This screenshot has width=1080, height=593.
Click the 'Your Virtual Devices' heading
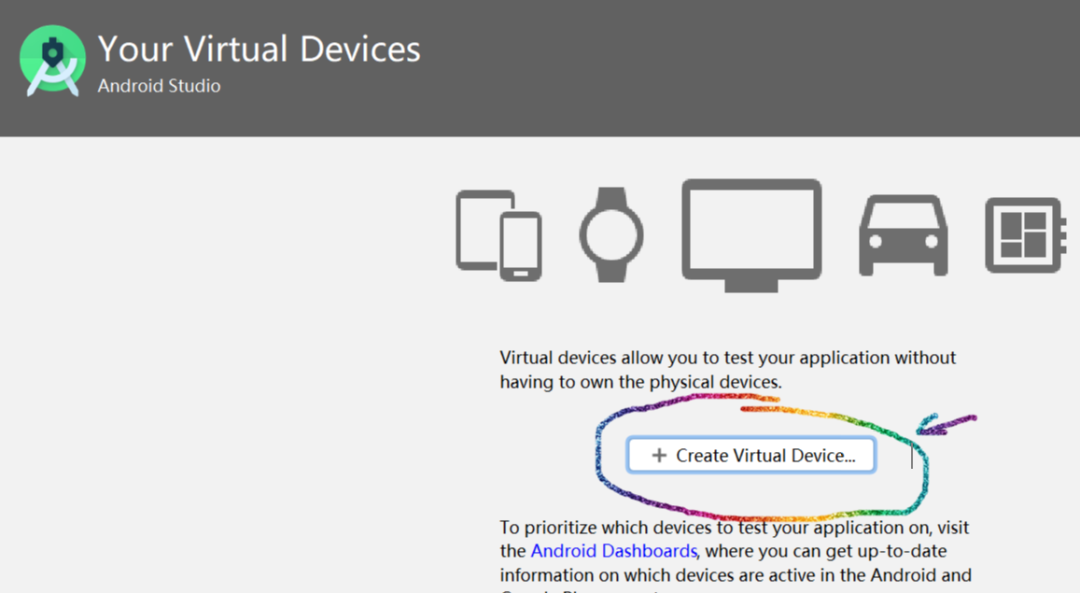pos(259,49)
